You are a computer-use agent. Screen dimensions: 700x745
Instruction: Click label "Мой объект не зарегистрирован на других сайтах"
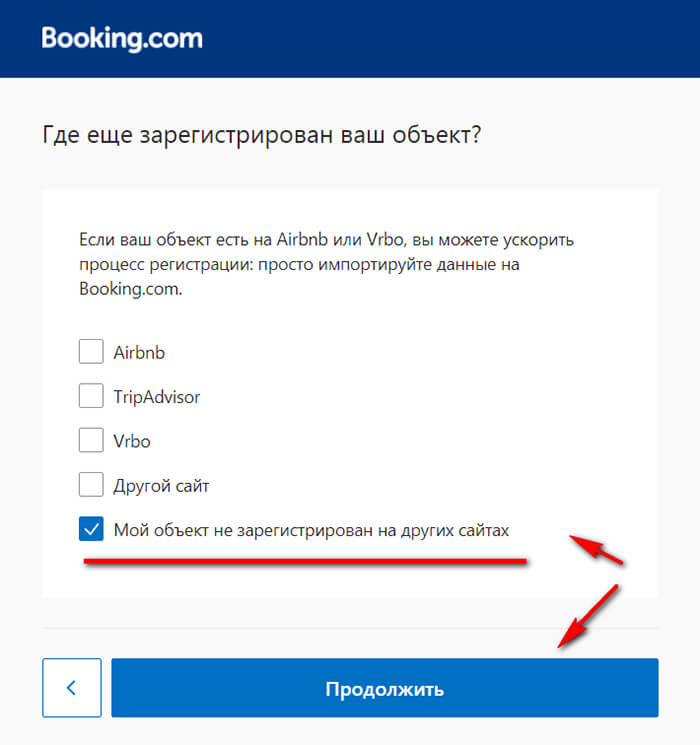click(311, 530)
